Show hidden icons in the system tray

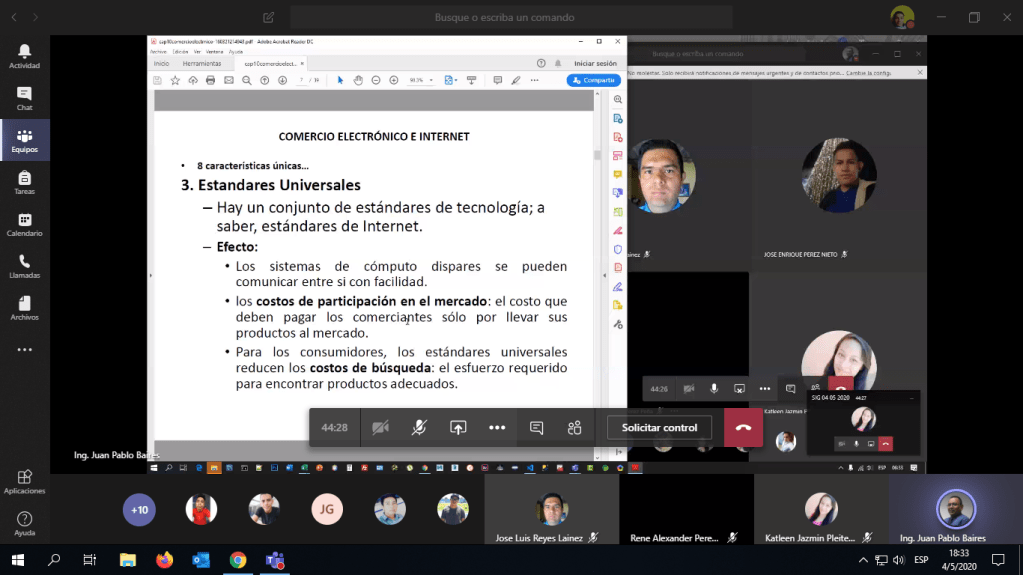pos(863,560)
